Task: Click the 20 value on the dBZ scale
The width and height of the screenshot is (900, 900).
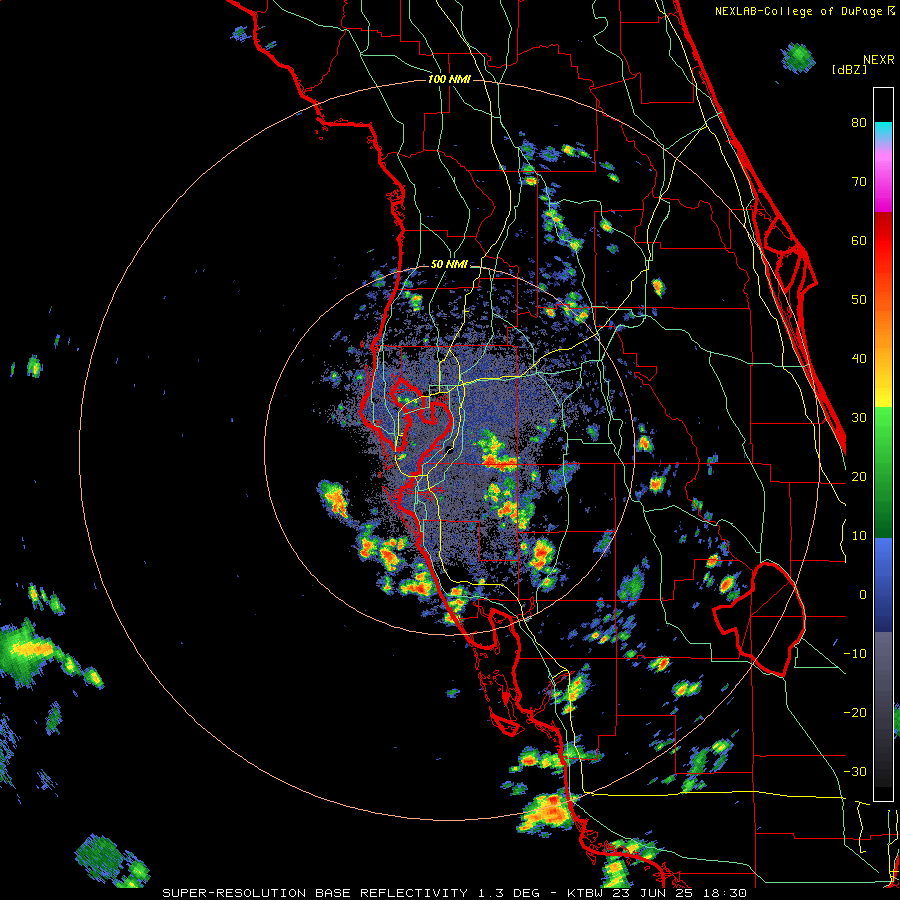Action: point(859,476)
